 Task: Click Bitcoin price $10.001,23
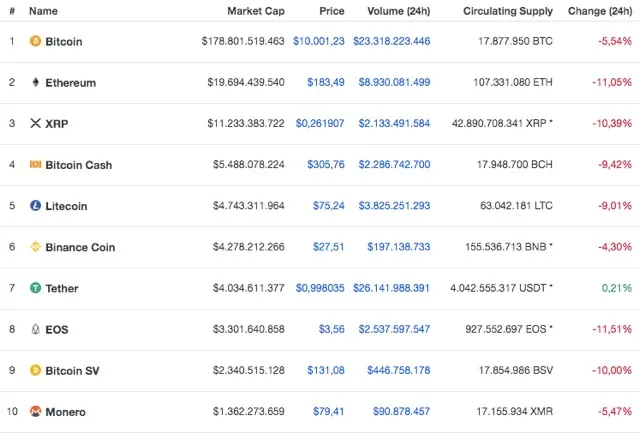pos(319,41)
